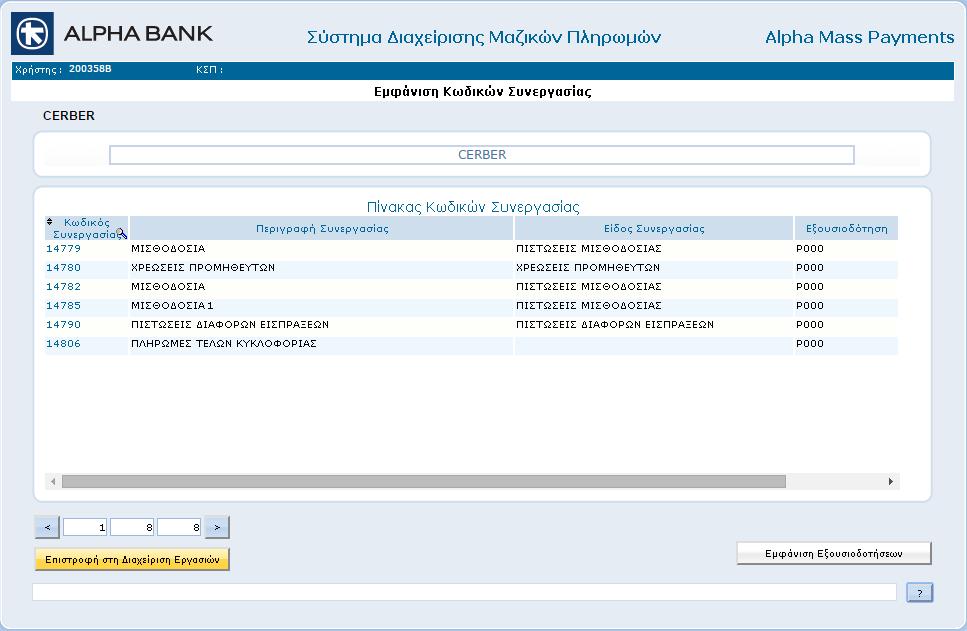Click Επιστροφή στη Διαχείριση Εργασιών button

[x=132, y=559]
